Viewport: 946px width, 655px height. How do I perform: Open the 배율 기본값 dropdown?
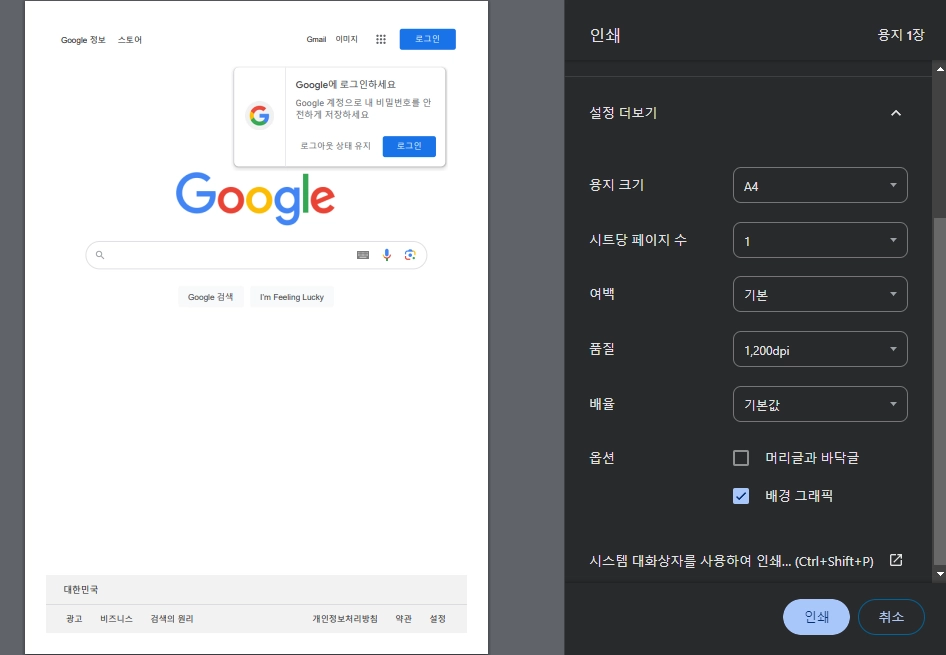[820, 404]
